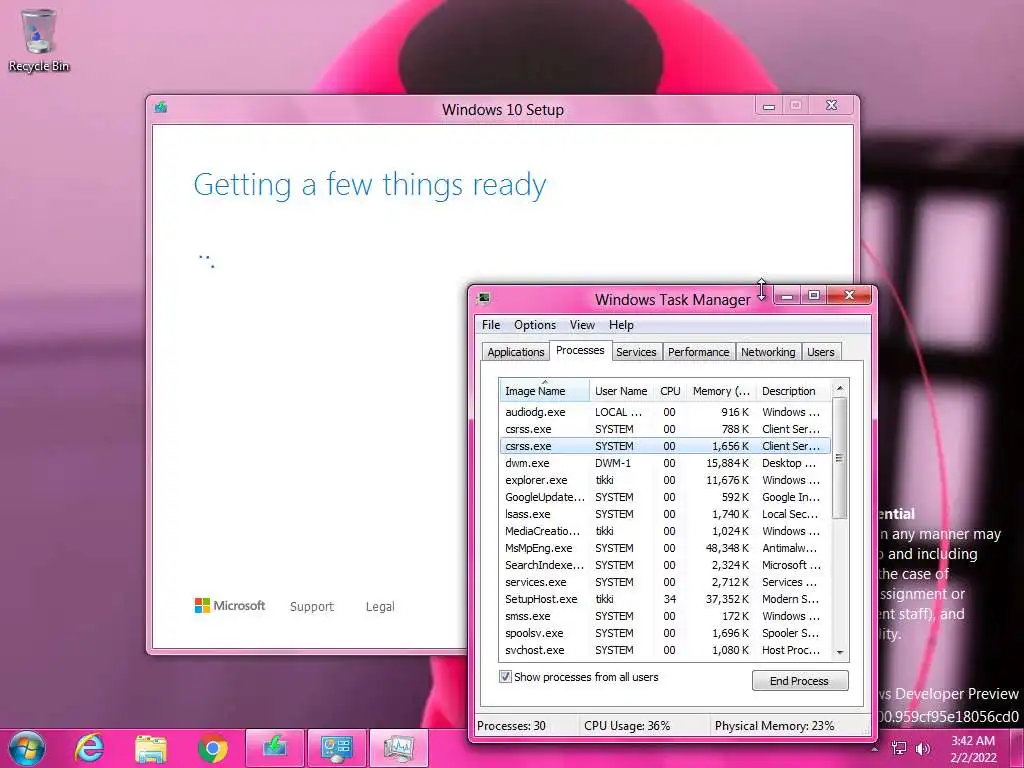1024x768 pixels.
Task: Click the CPU Usage: 36% status entry
Action: (627, 726)
